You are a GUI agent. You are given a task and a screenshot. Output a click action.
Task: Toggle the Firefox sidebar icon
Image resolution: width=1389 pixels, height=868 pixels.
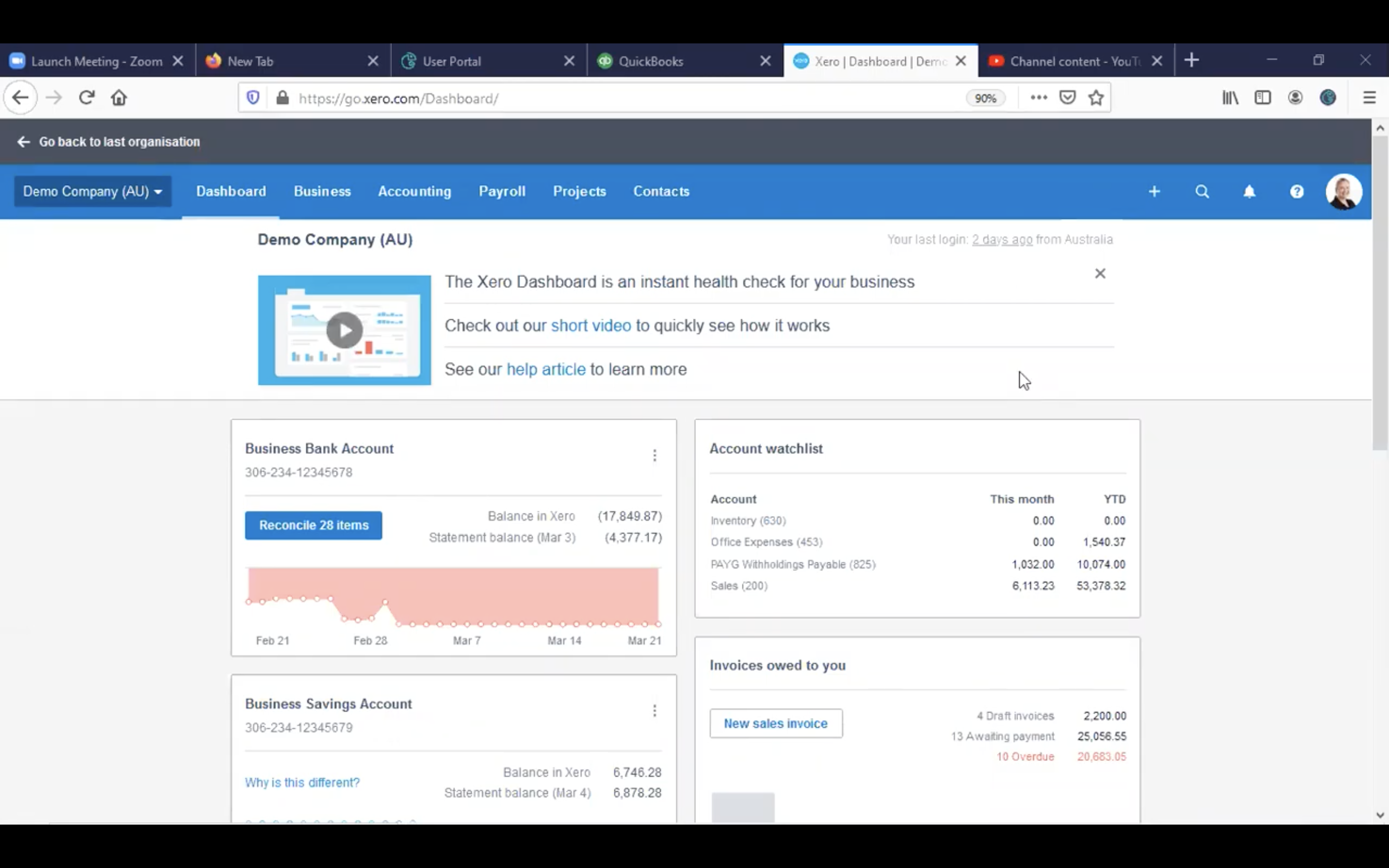[1263, 97]
